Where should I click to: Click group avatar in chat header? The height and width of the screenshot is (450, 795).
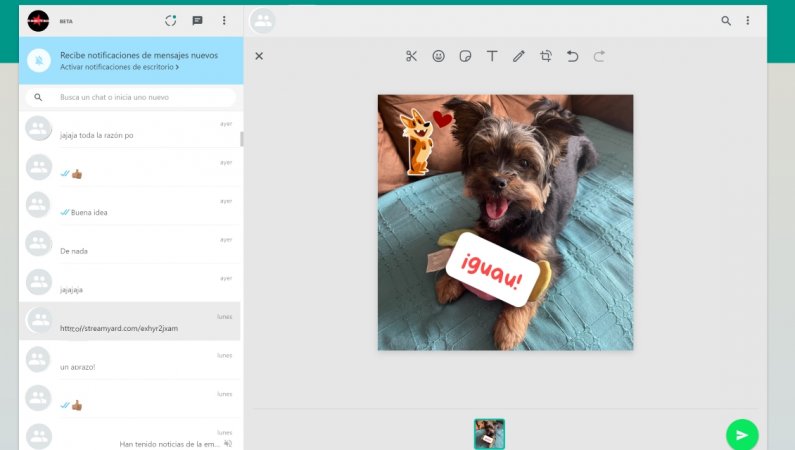[x=263, y=21]
